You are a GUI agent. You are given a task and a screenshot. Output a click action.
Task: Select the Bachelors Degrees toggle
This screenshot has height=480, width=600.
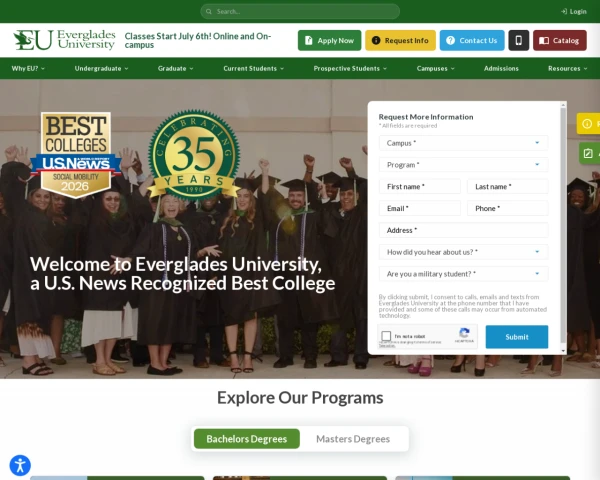tap(247, 439)
